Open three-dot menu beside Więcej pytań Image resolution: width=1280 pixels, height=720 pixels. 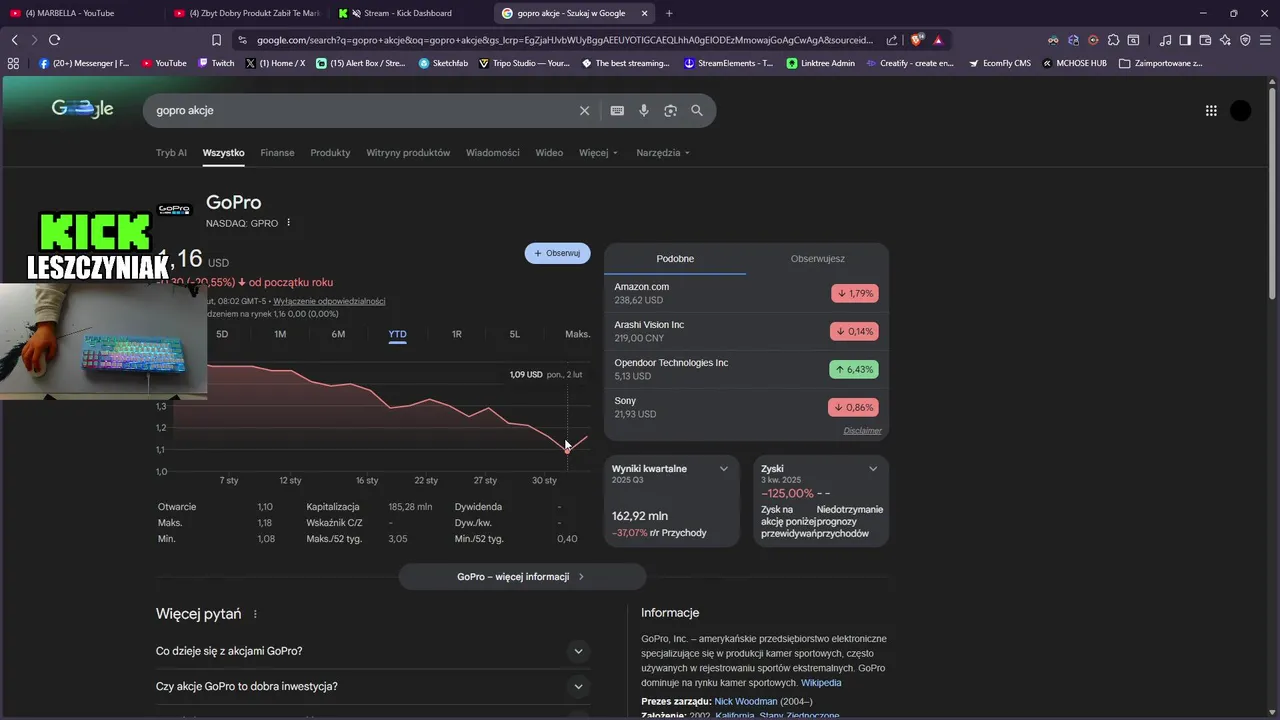point(255,614)
